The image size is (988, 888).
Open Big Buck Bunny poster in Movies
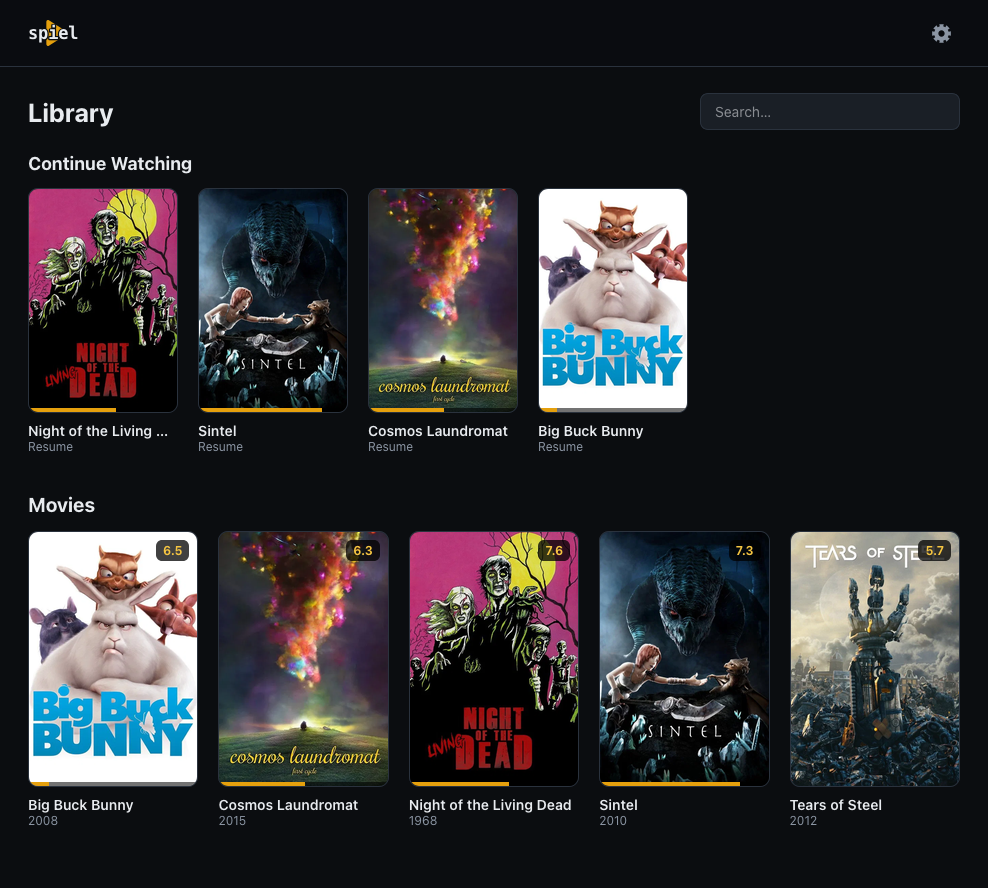(x=113, y=659)
